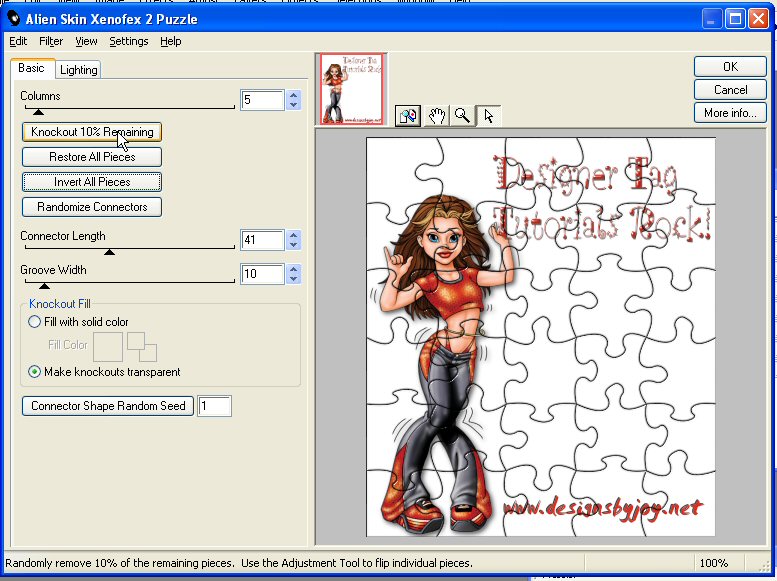
Task: Select the Adjustment arrow tool
Action: pos(489,116)
